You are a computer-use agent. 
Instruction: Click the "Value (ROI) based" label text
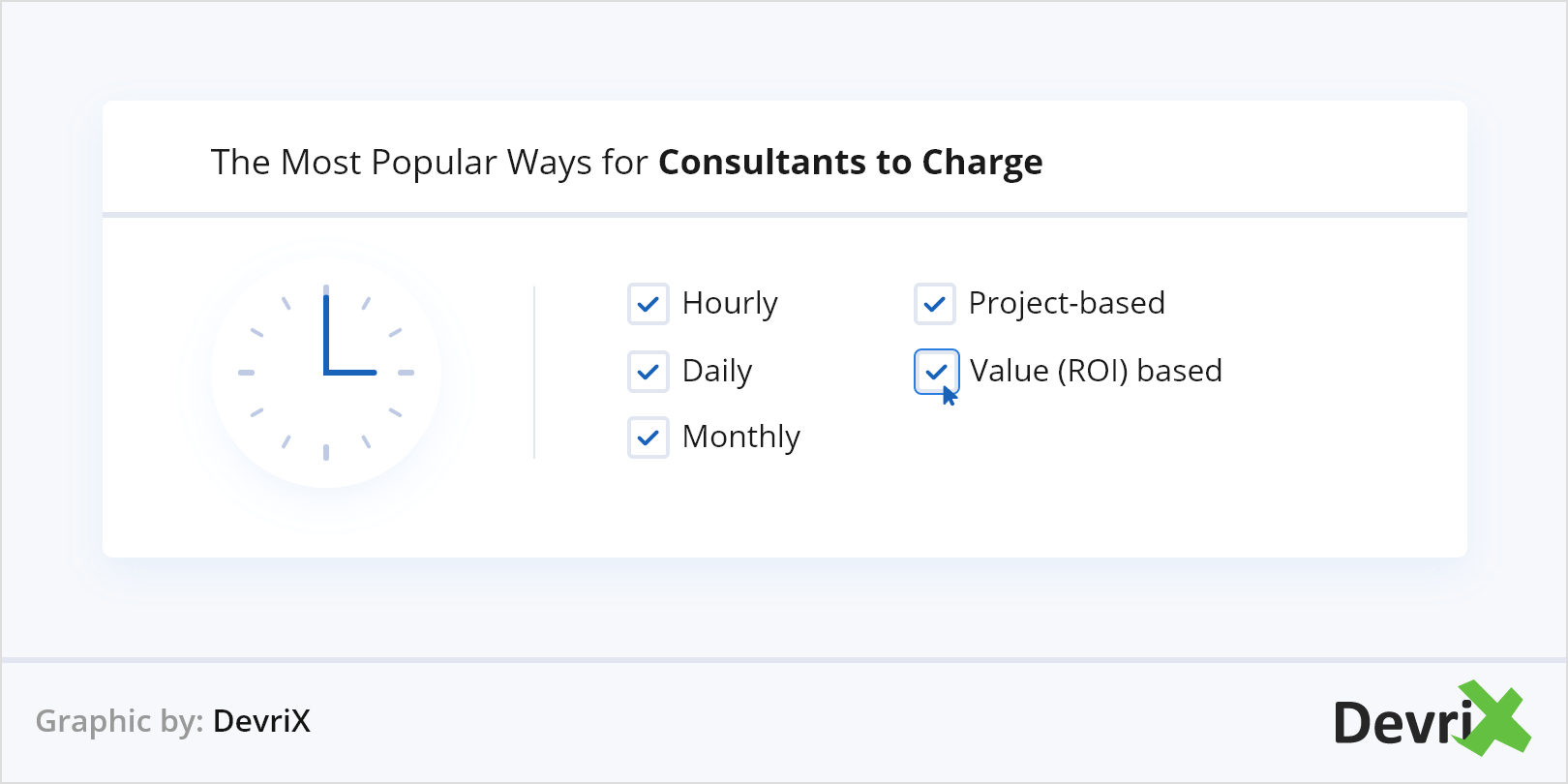1096,371
